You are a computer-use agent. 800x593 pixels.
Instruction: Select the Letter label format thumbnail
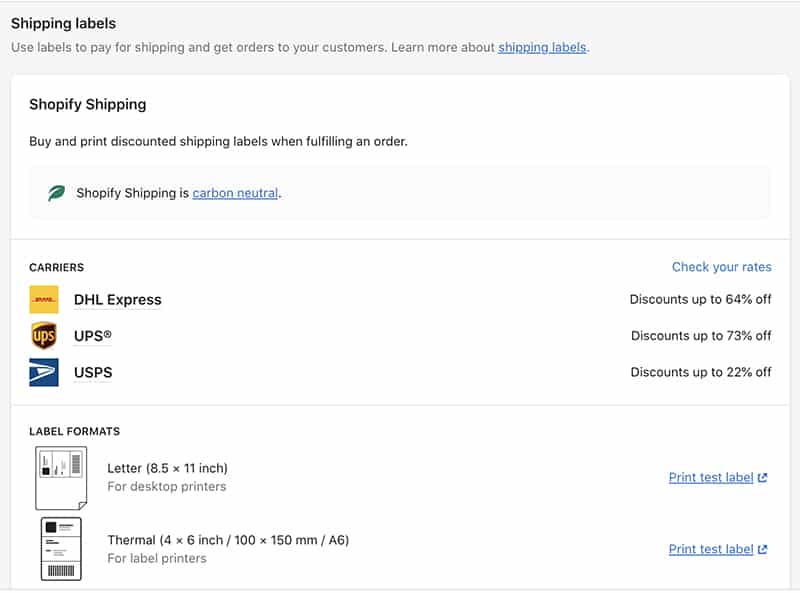click(x=61, y=478)
